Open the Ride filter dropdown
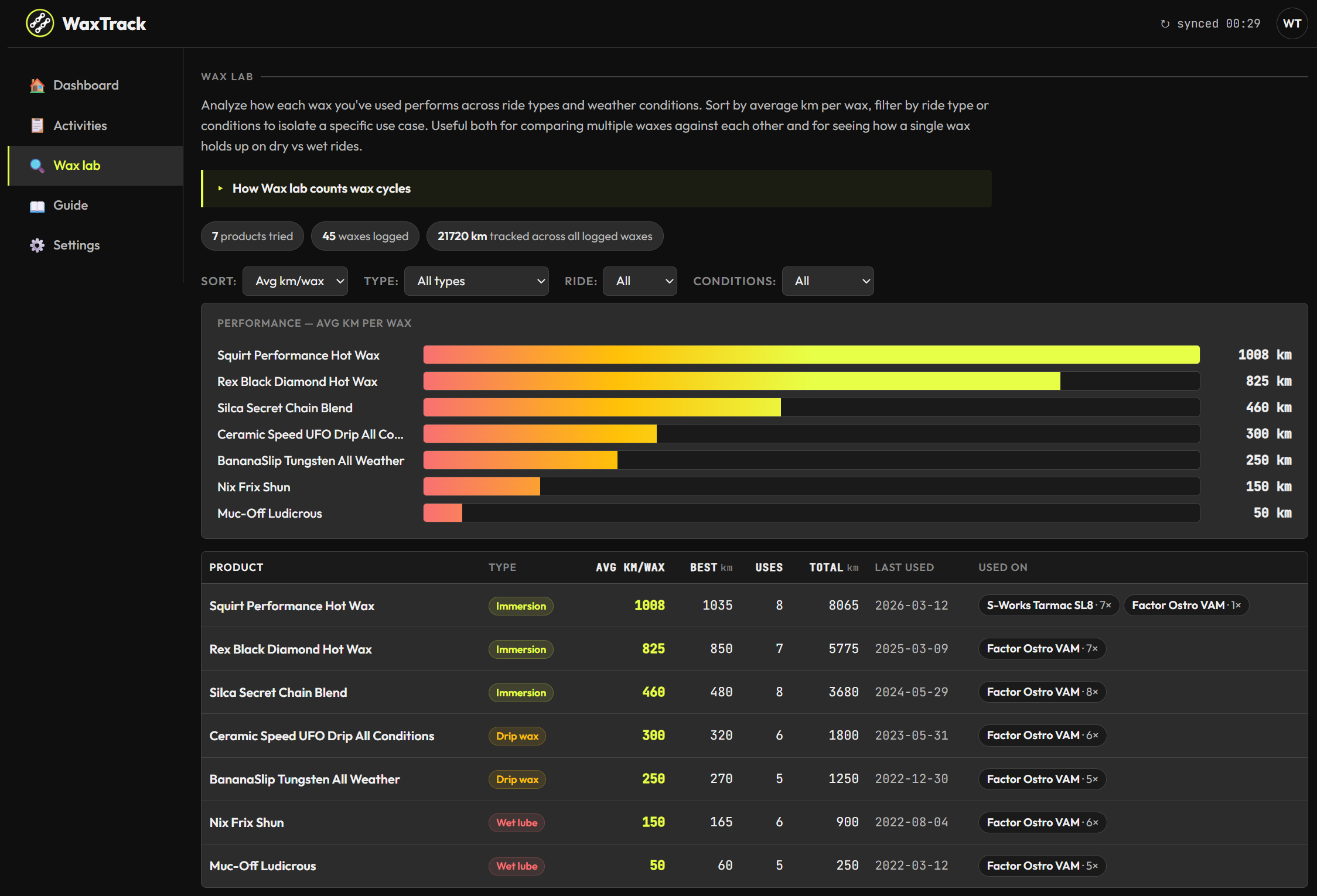 pos(640,281)
